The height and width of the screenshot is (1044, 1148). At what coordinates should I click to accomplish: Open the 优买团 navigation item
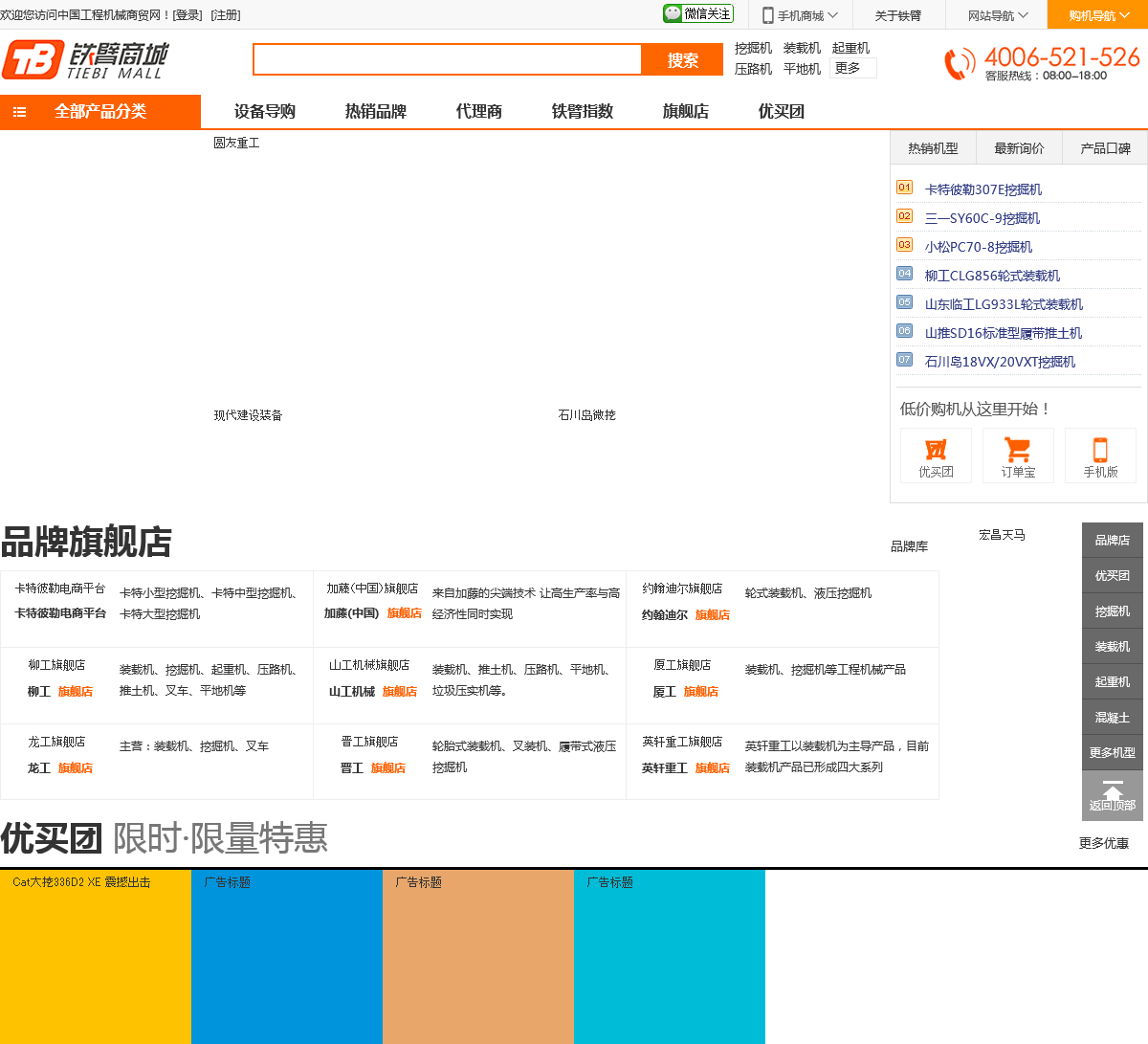[x=782, y=112]
